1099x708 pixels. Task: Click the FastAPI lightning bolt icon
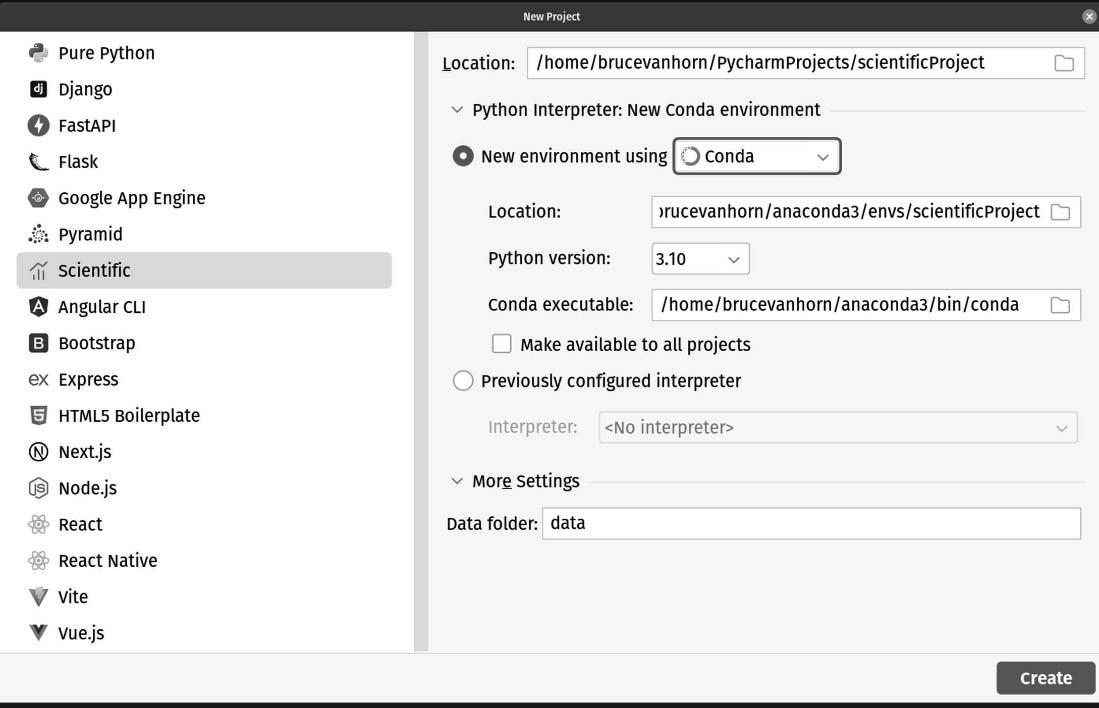39,125
